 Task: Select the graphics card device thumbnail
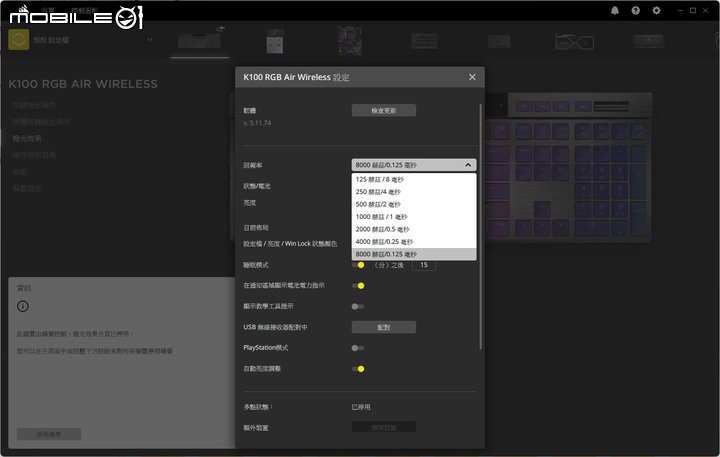coord(574,42)
